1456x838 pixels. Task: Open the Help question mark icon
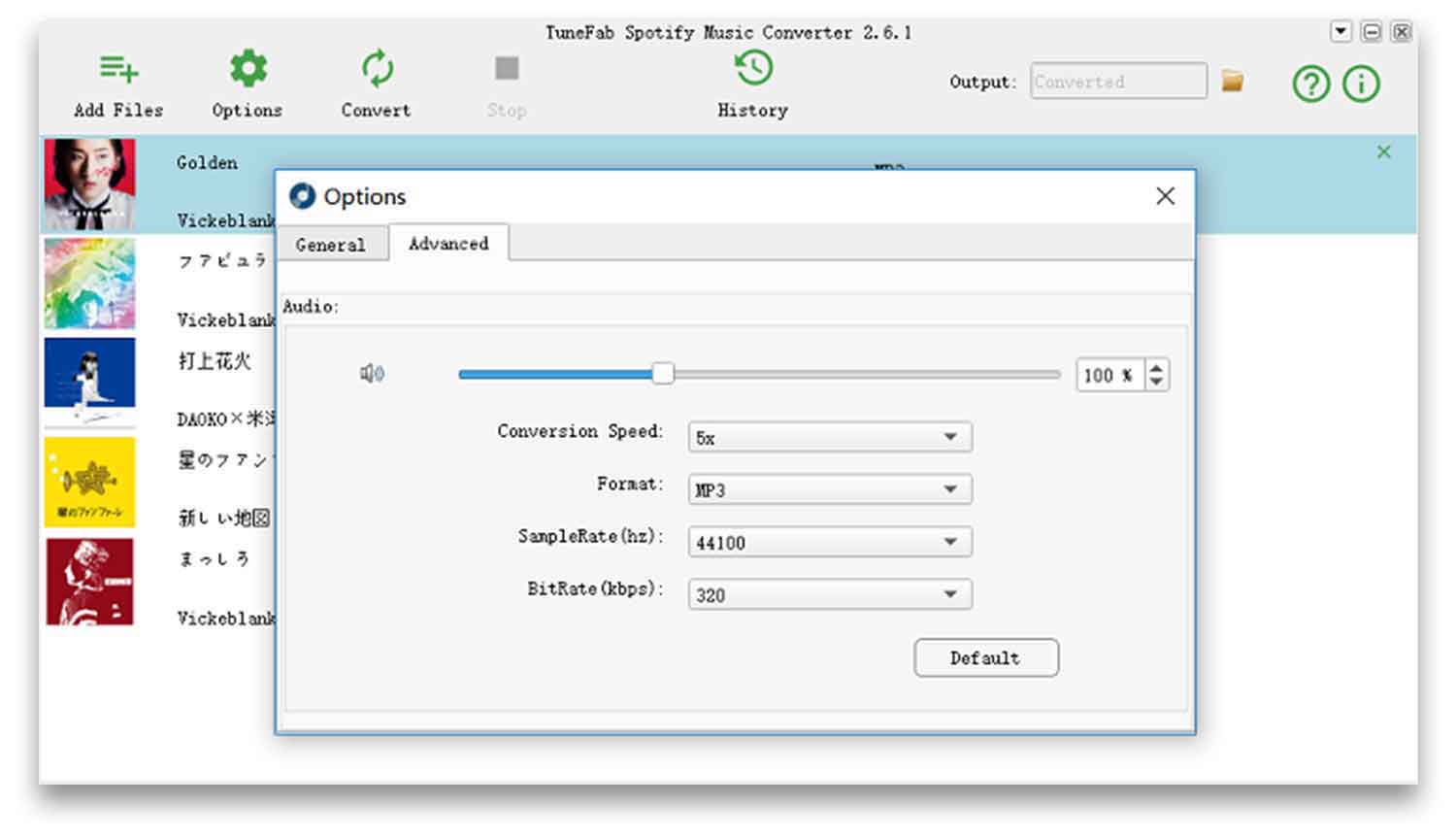click(1309, 84)
